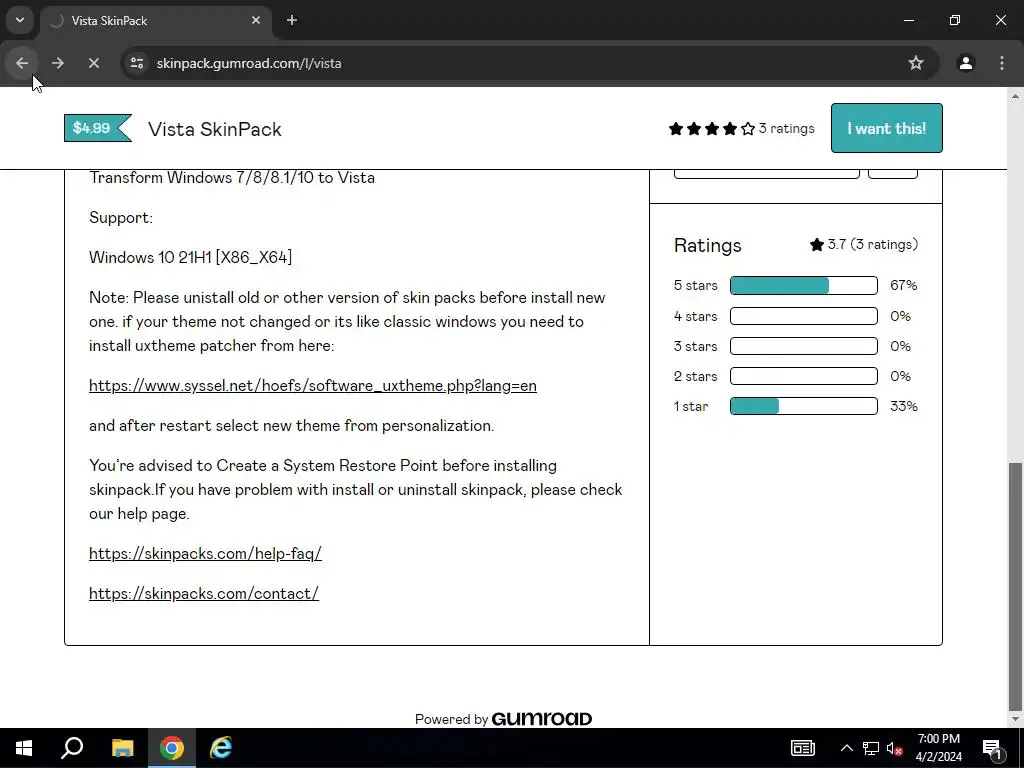Image resolution: width=1024 pixels, height=768 pixels.
Task: Click the 1 star rating bar
Action: point(803,406)
